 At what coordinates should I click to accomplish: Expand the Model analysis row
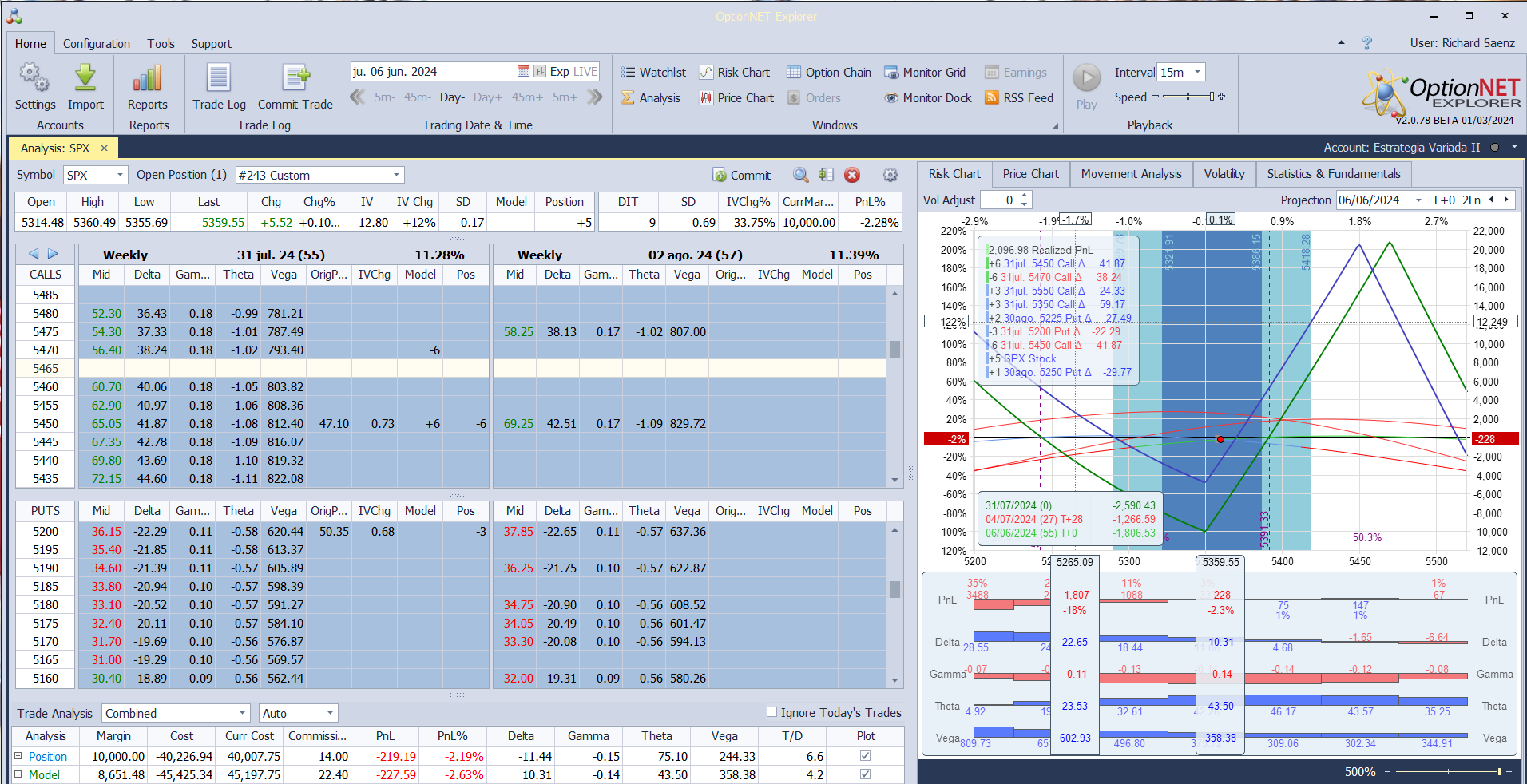tap(18, 774)
